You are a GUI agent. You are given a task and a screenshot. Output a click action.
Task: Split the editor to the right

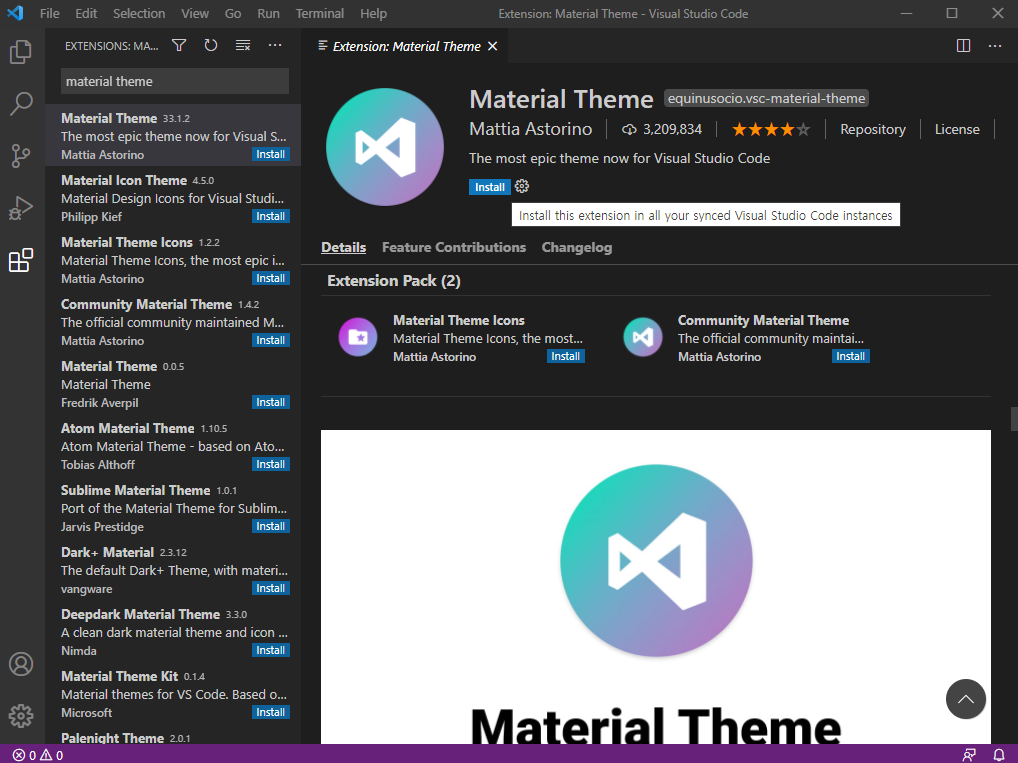click(x=963, y=45)
